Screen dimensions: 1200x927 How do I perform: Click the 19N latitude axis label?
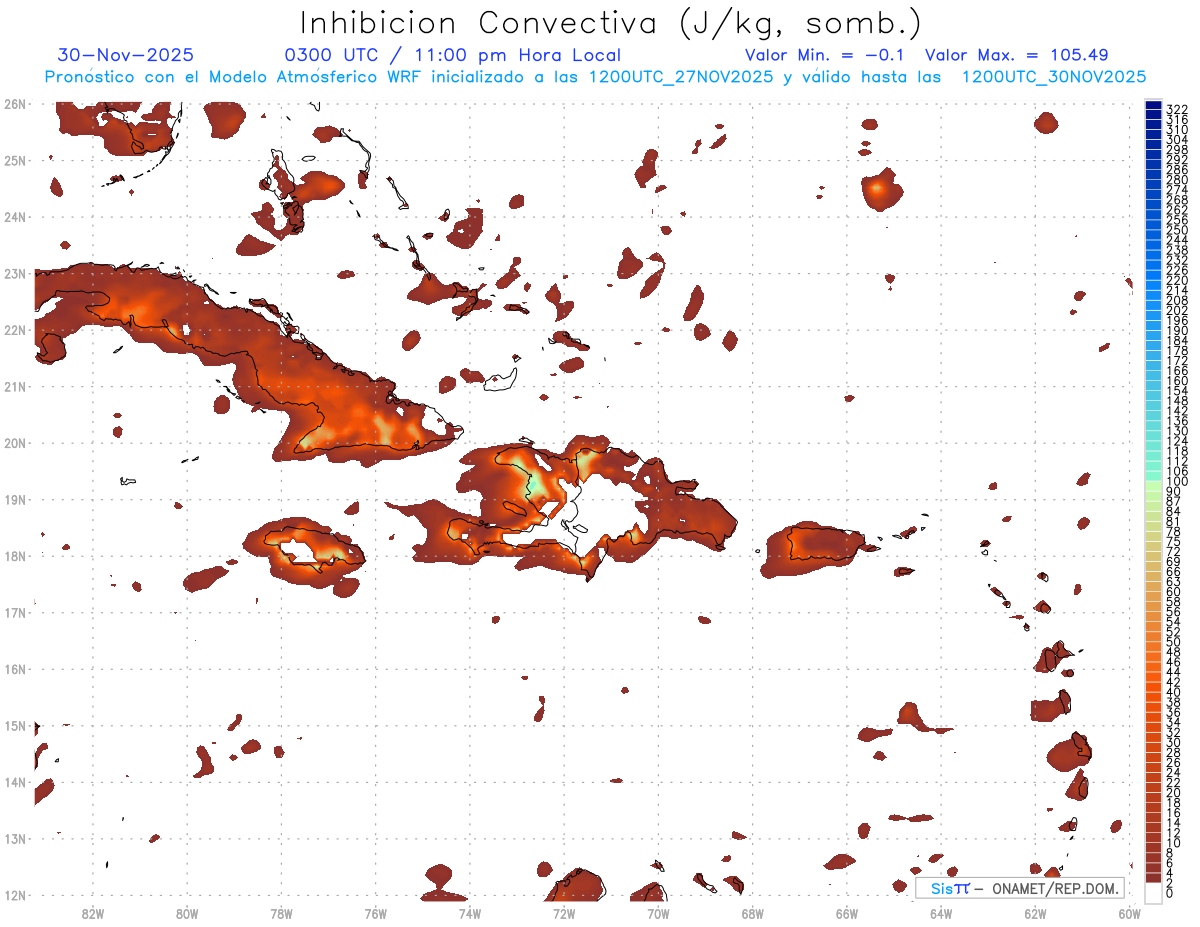[x=15, y=499]
